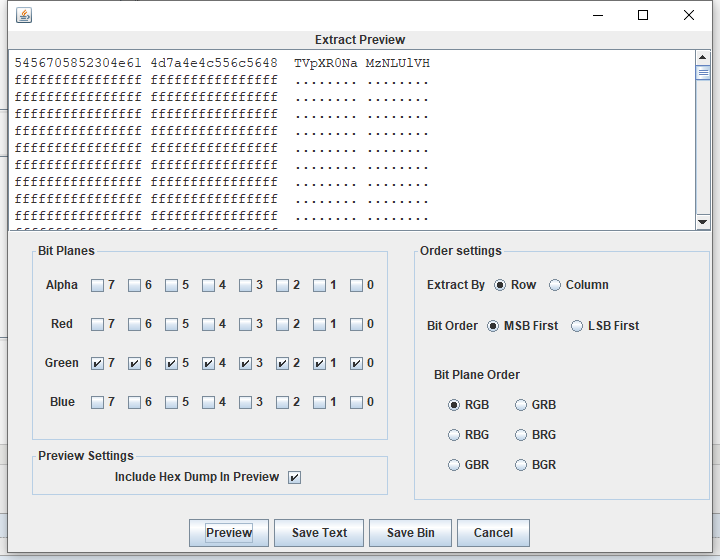Click decoded text MzNLUlVH
720x560 pixels.
[398, 63]
